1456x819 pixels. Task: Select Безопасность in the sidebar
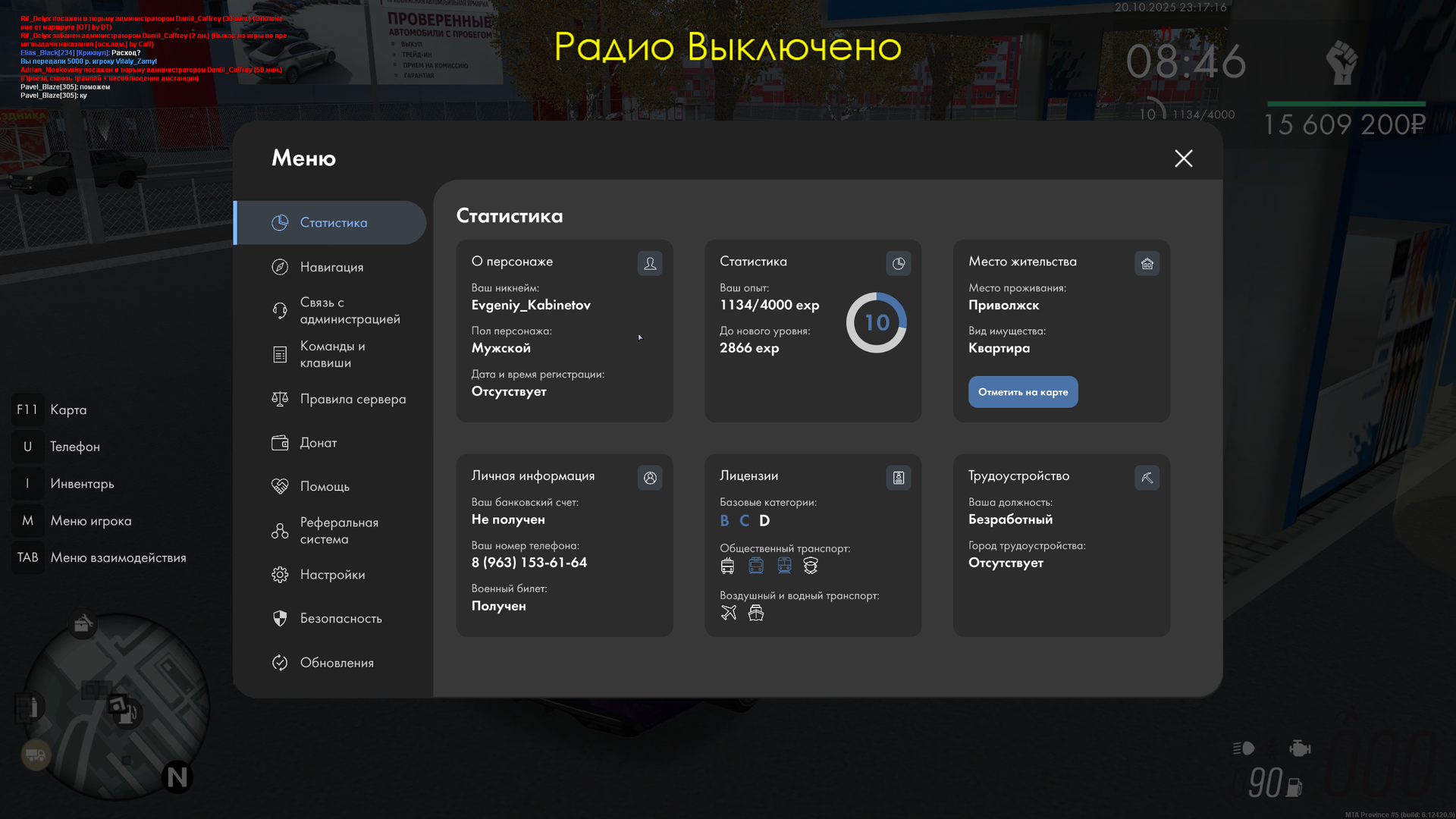(340, 619)
